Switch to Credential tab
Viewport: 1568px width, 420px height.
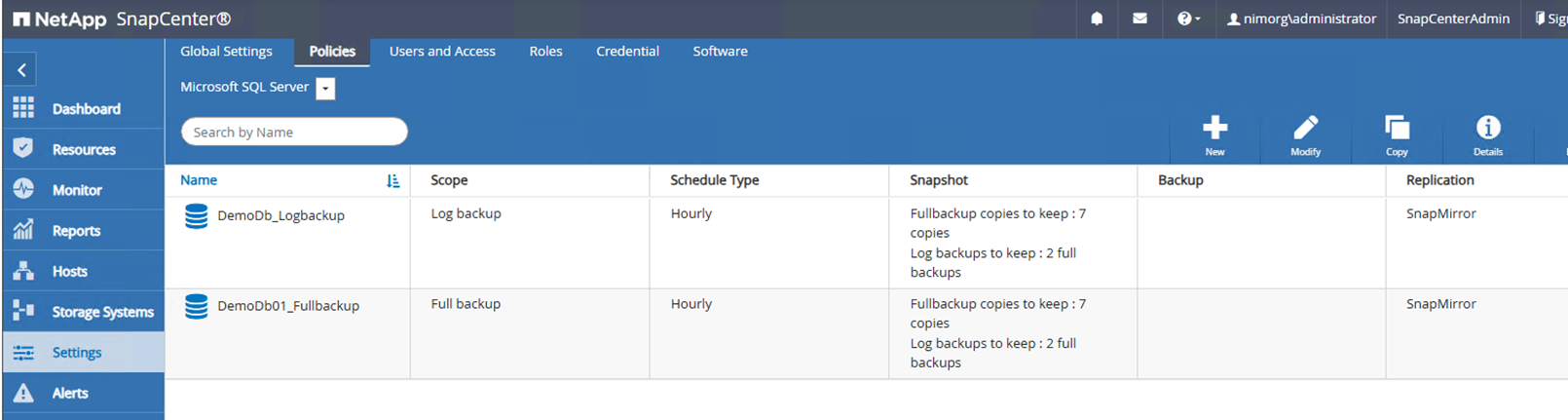click(627, 51)
